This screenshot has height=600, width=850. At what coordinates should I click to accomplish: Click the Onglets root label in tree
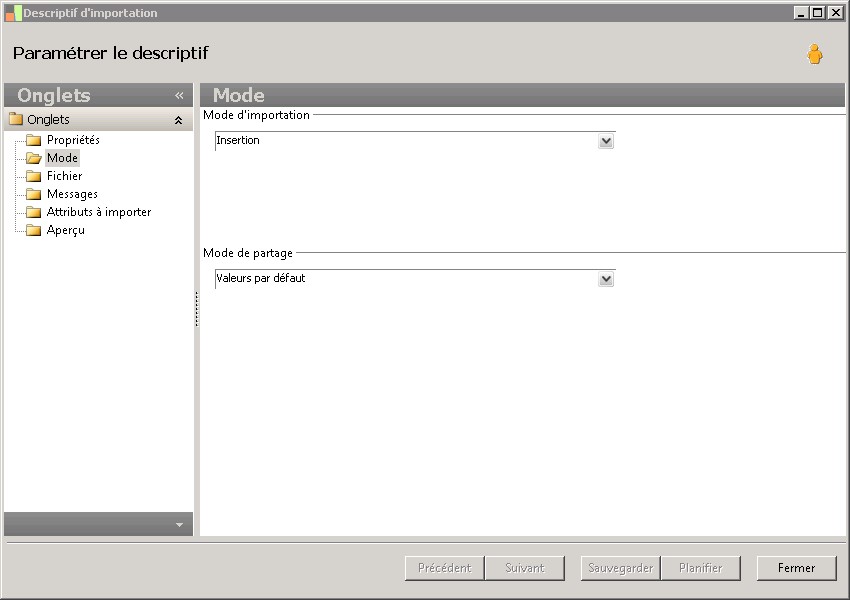click(x=48, y=119)
